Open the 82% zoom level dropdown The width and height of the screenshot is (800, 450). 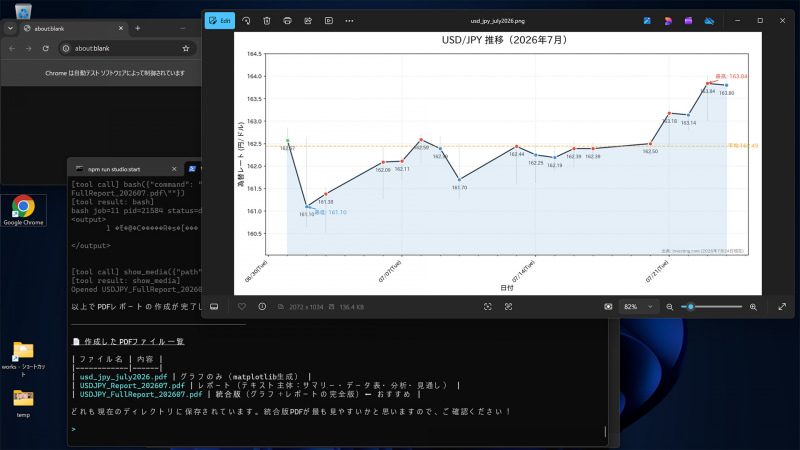pyautogui.click(x=638, y=307)
